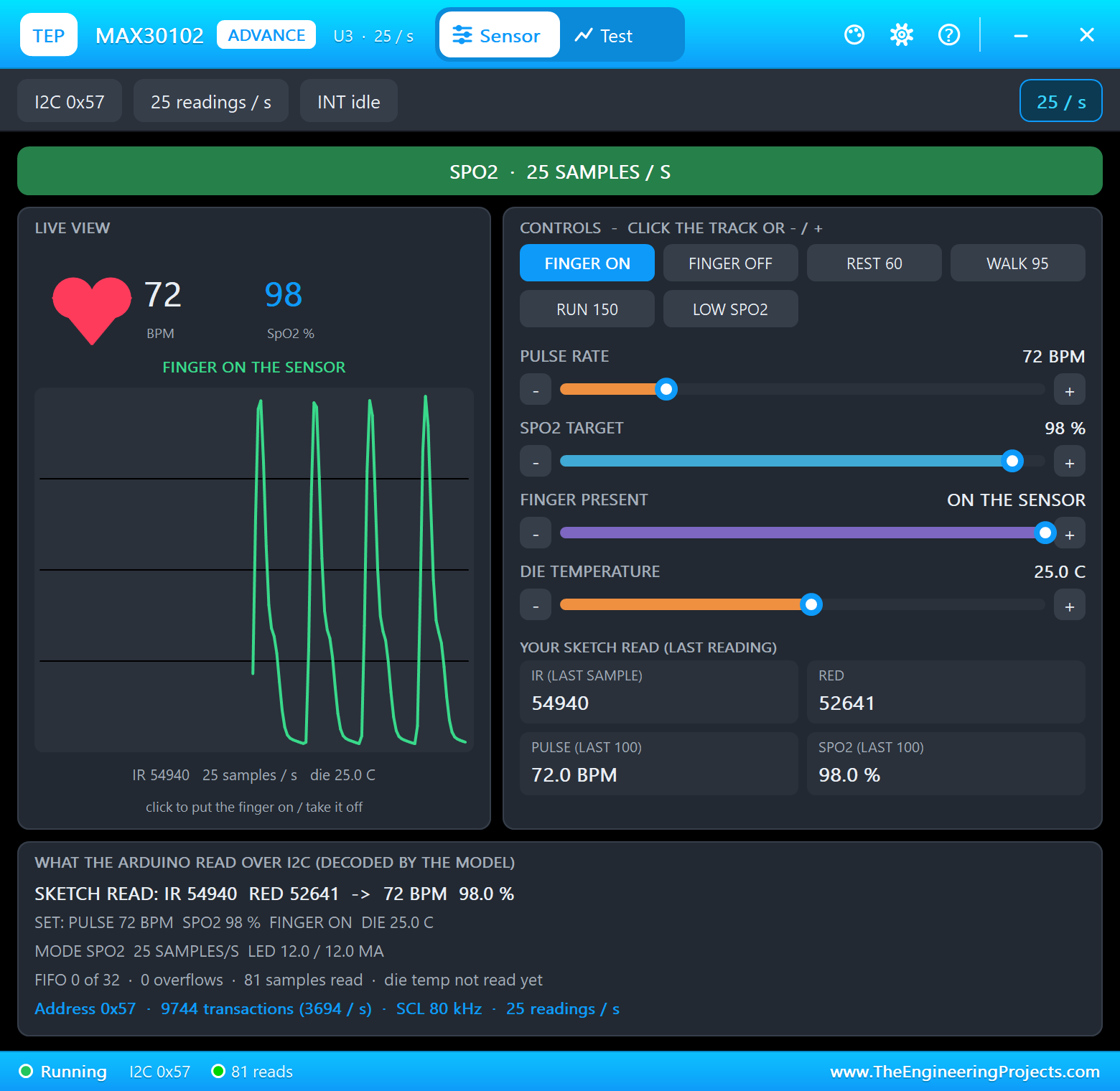Choose the RUN 150 preset
Screen dimensions: 1120x1091
(587, 309)
